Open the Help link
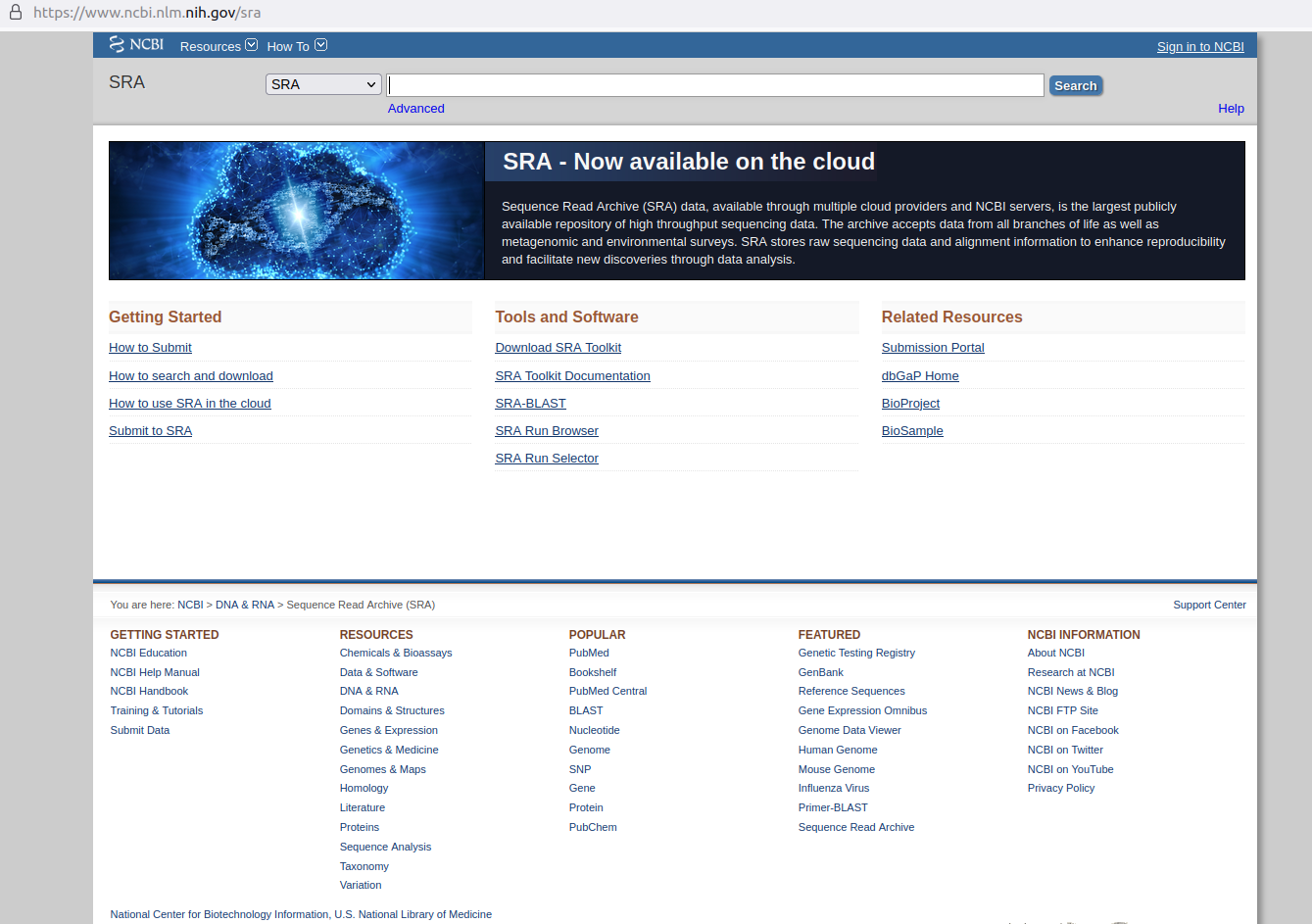 tap(1231, 109)
